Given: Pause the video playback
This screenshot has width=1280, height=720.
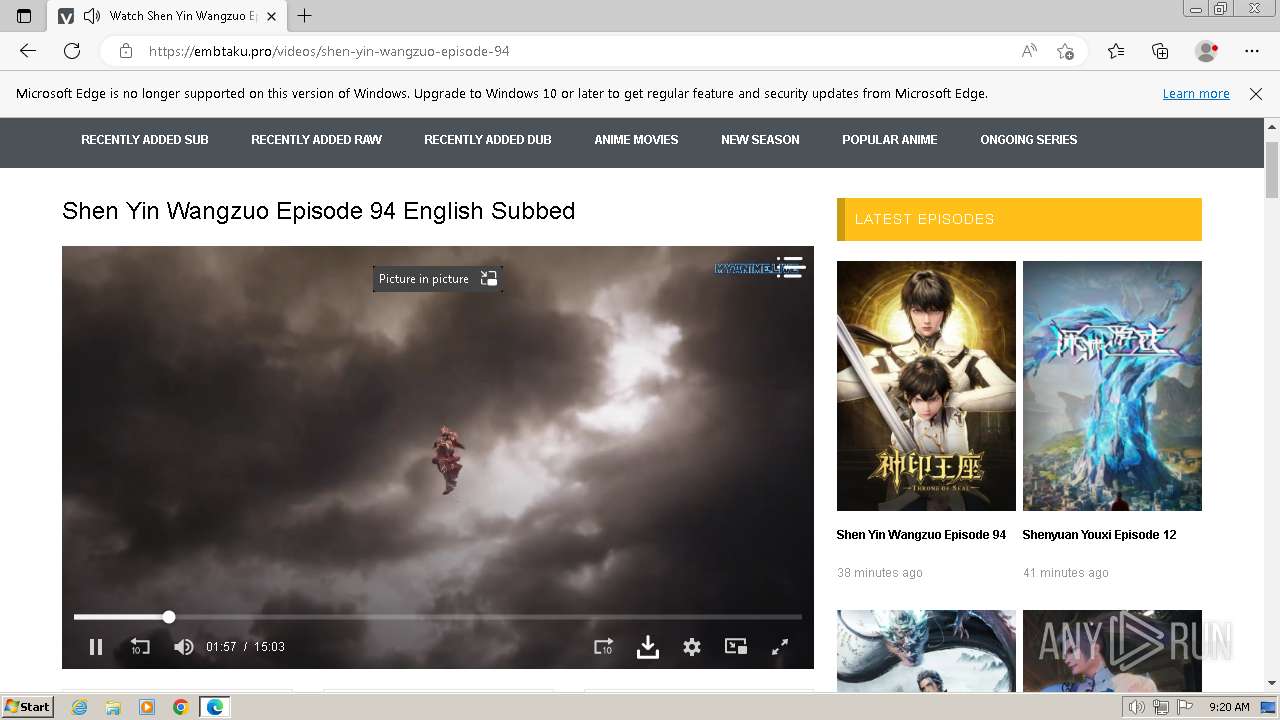Looking at the screenshot, I should point(96,647).
